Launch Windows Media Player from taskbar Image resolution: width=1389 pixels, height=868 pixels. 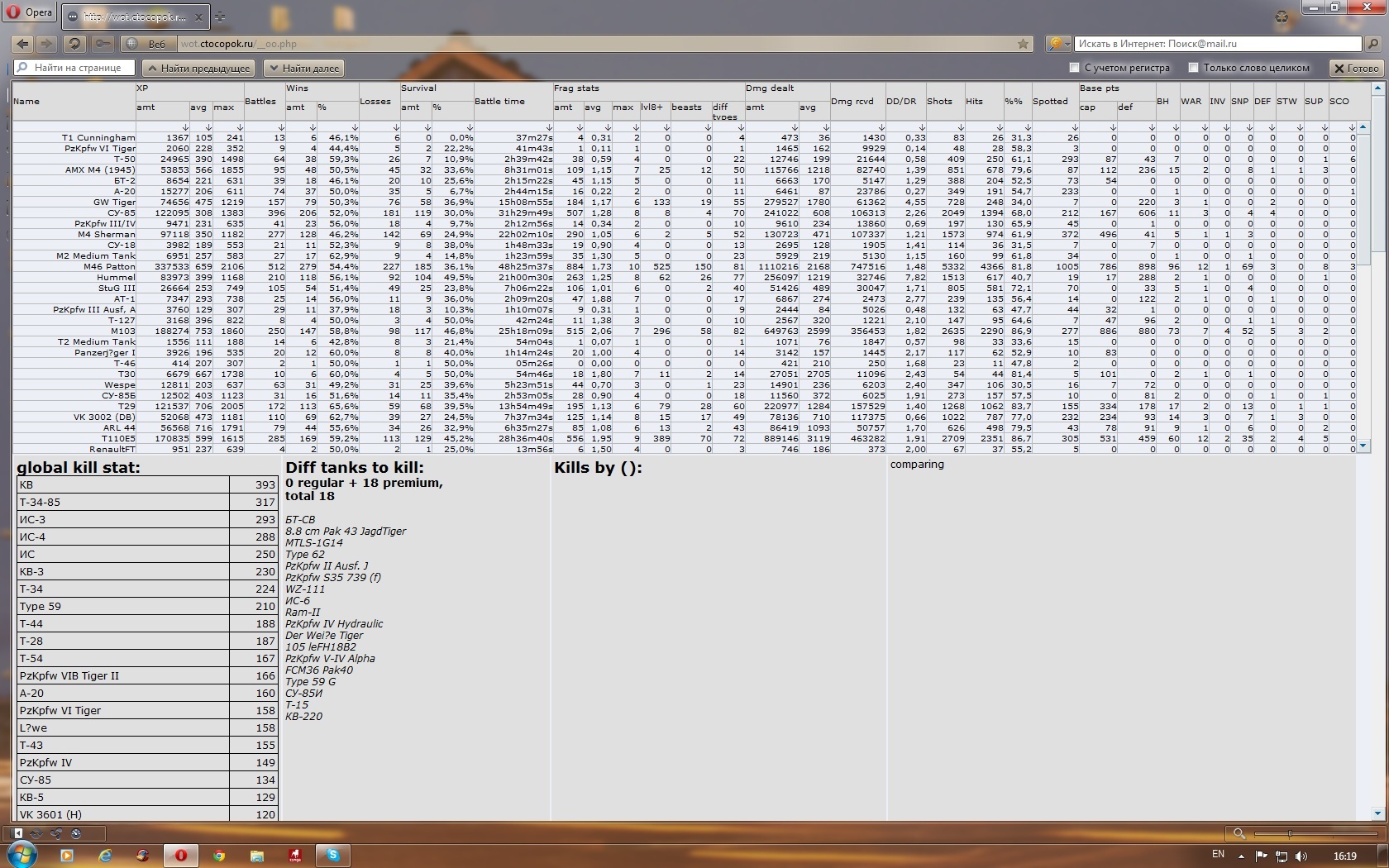point(67,856)
